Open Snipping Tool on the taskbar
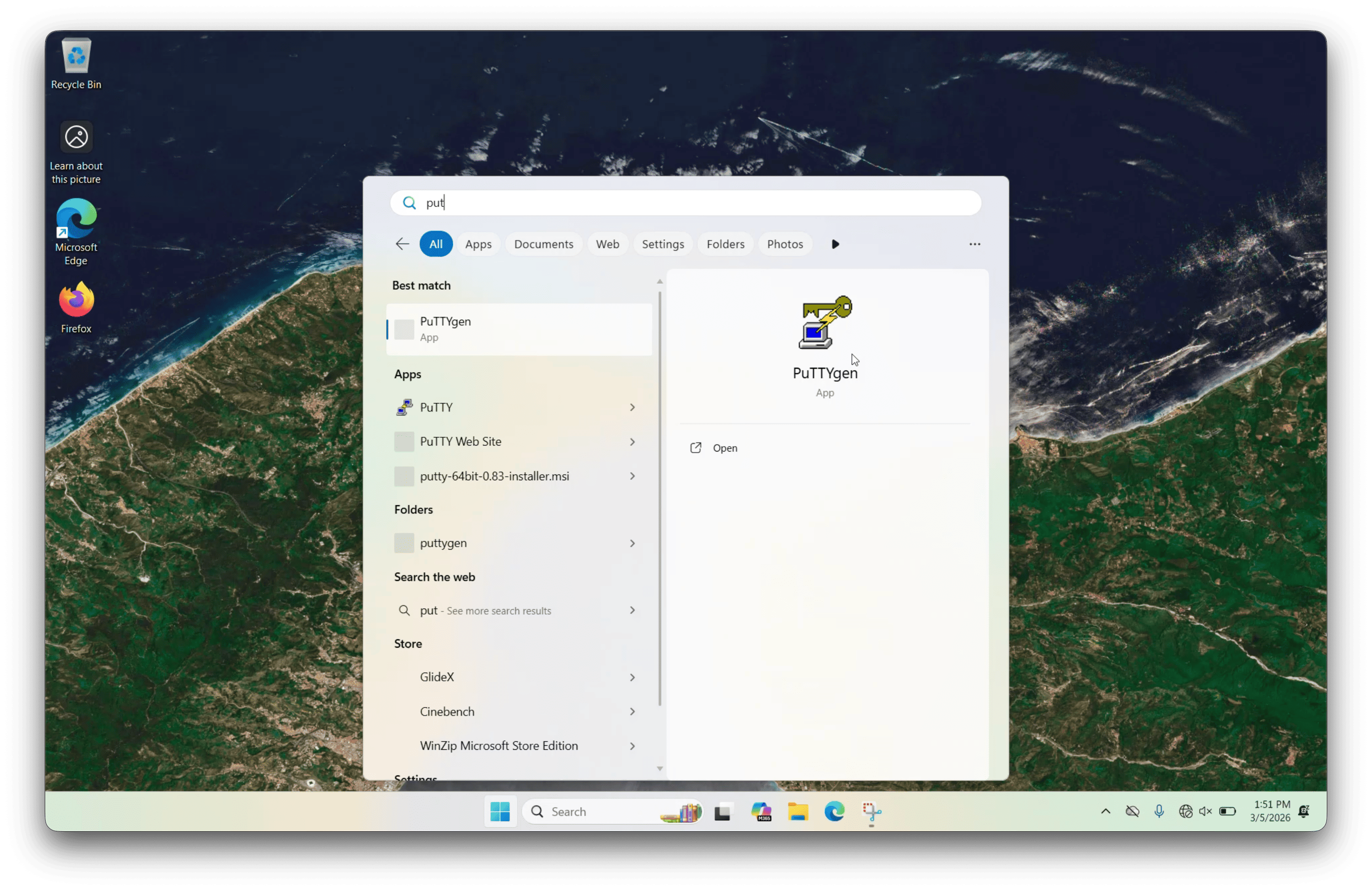The height and width of the screenshot is (891, 1372). pyautogui.click(x=872, y=812)
